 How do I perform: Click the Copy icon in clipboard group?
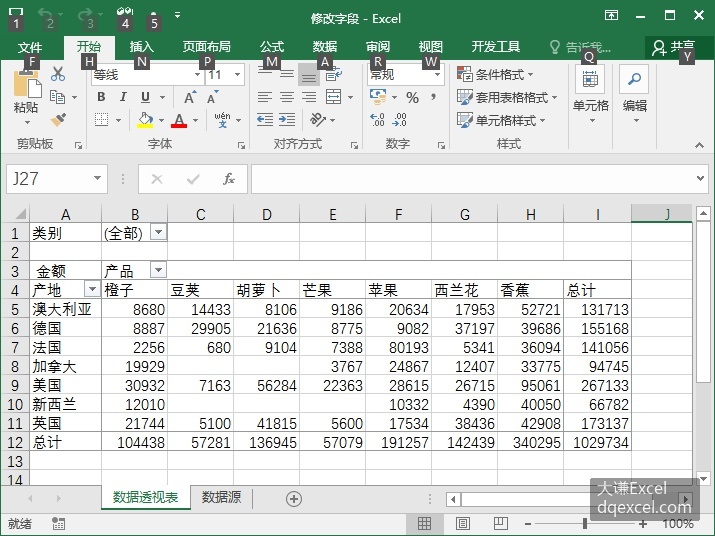click(57, 97)
